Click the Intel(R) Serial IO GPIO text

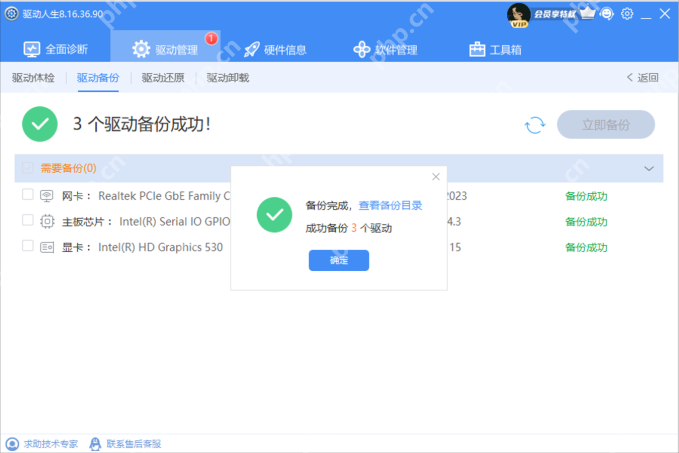[x=175, y=222]
